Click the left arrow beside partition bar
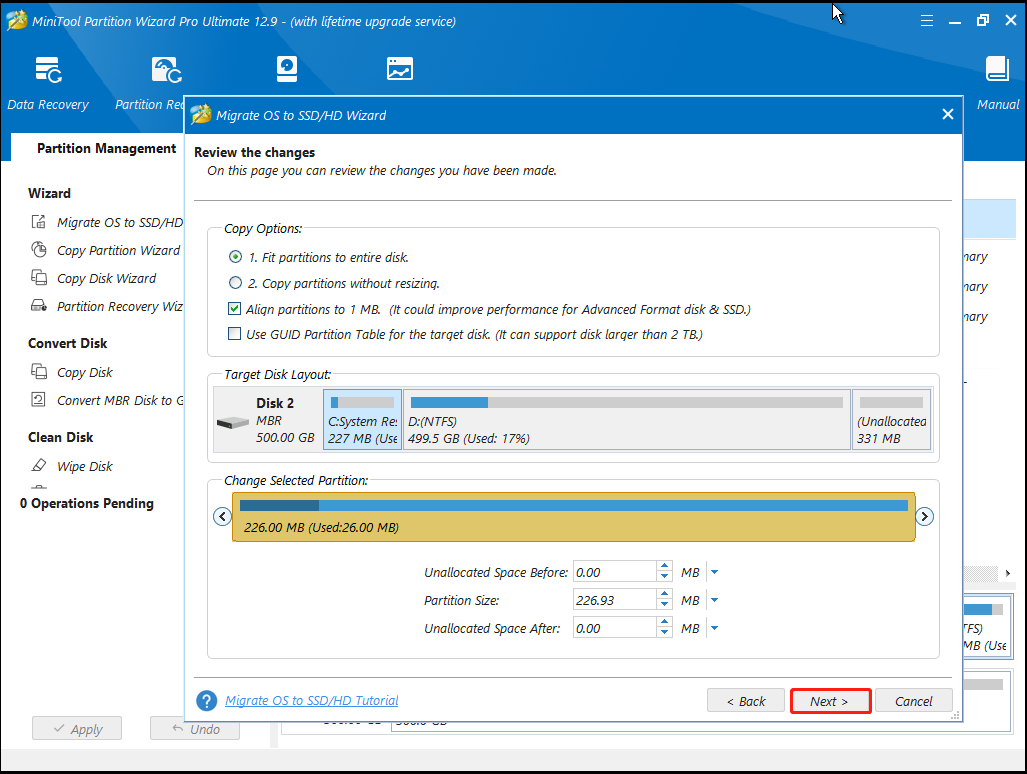Screen dimensions: 1027x774 click(x=222, y=517)
